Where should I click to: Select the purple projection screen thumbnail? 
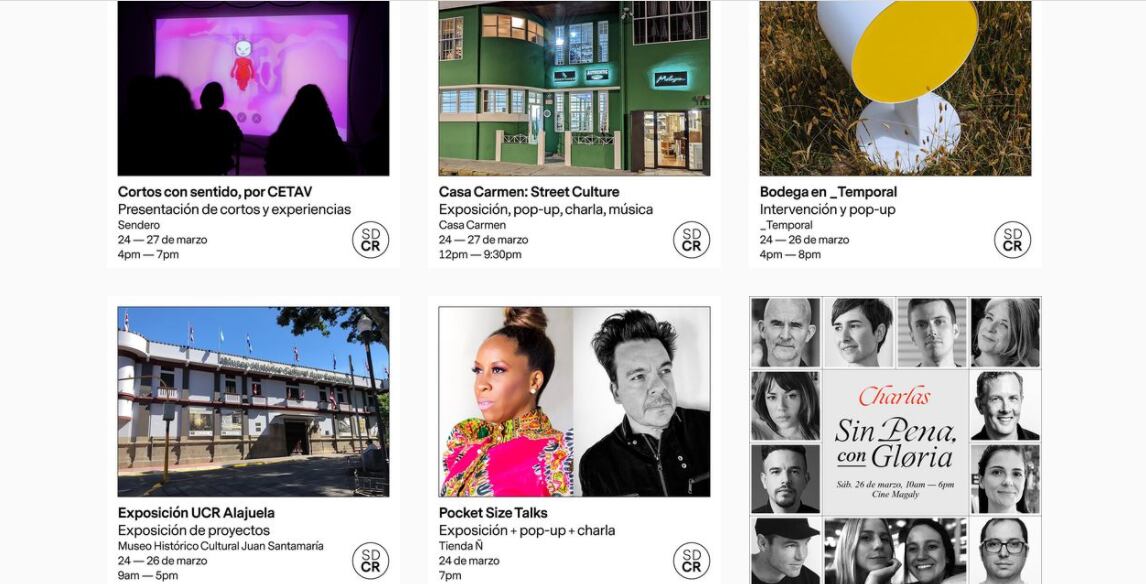tap(253, 88)
